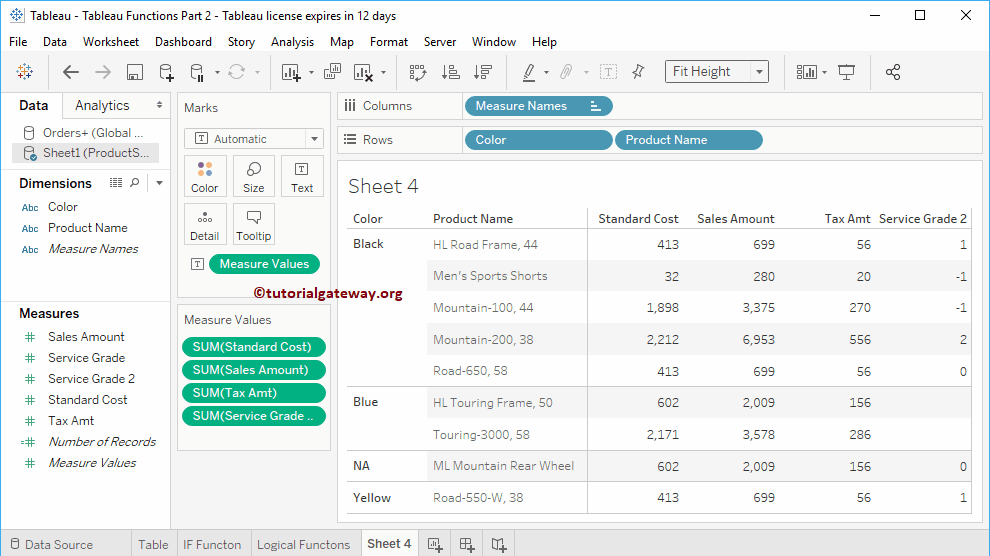This screenshot has width=990, height=556.
Task: Click the Sales Amount column header
Action: (x=736, y=219)
